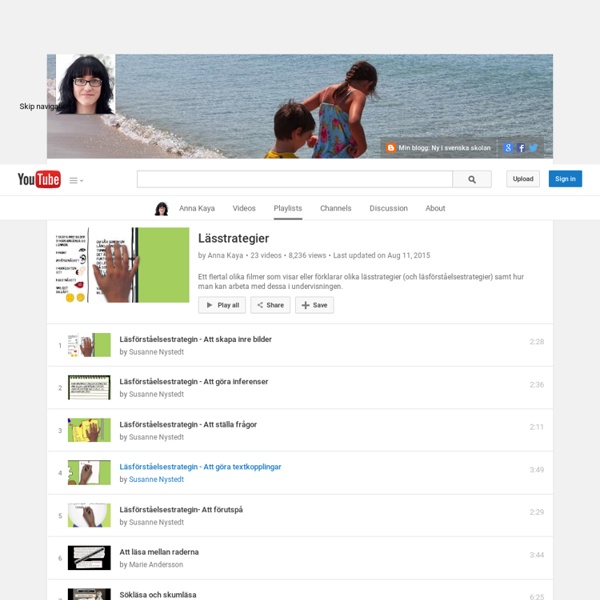Click the Marie Andersson channel link
The image size is (600, 600).
[156, 564]
